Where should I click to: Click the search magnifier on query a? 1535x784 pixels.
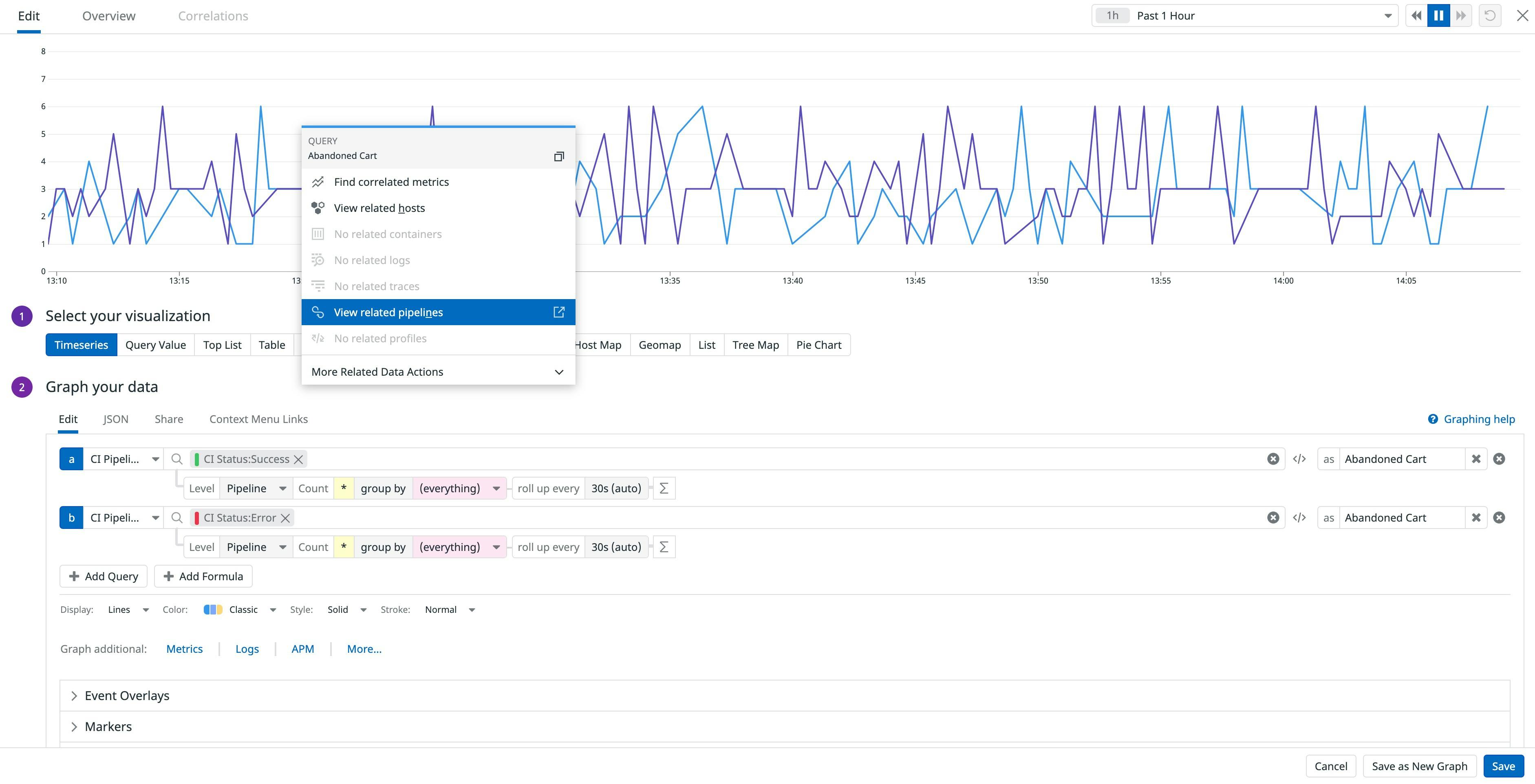176,459
